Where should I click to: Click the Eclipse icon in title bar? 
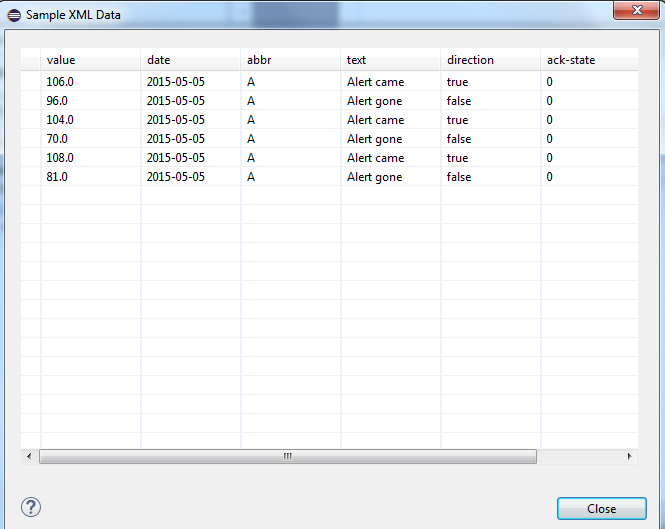14,16
